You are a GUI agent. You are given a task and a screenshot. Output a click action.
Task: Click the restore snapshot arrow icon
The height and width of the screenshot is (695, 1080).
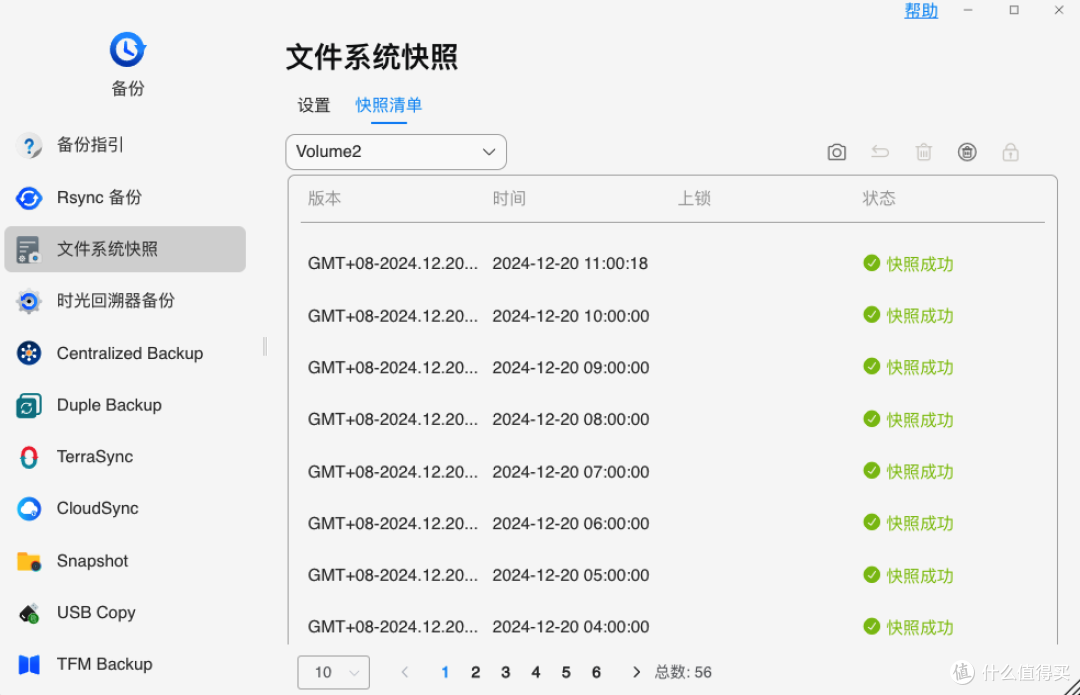point(880,152)
